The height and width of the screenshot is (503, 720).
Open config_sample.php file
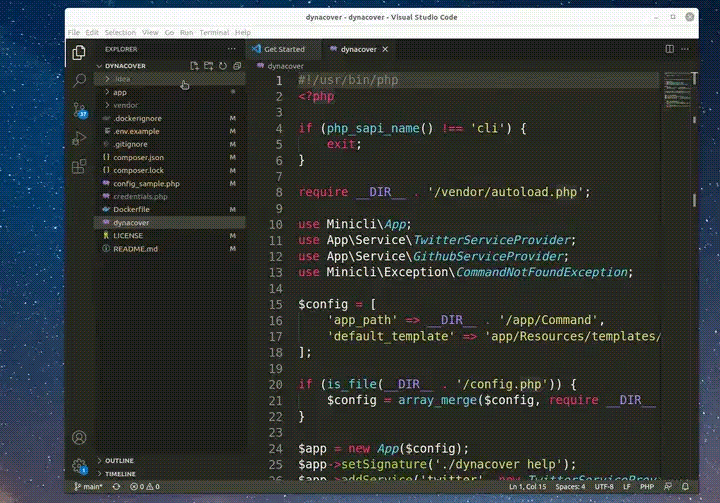170,184
